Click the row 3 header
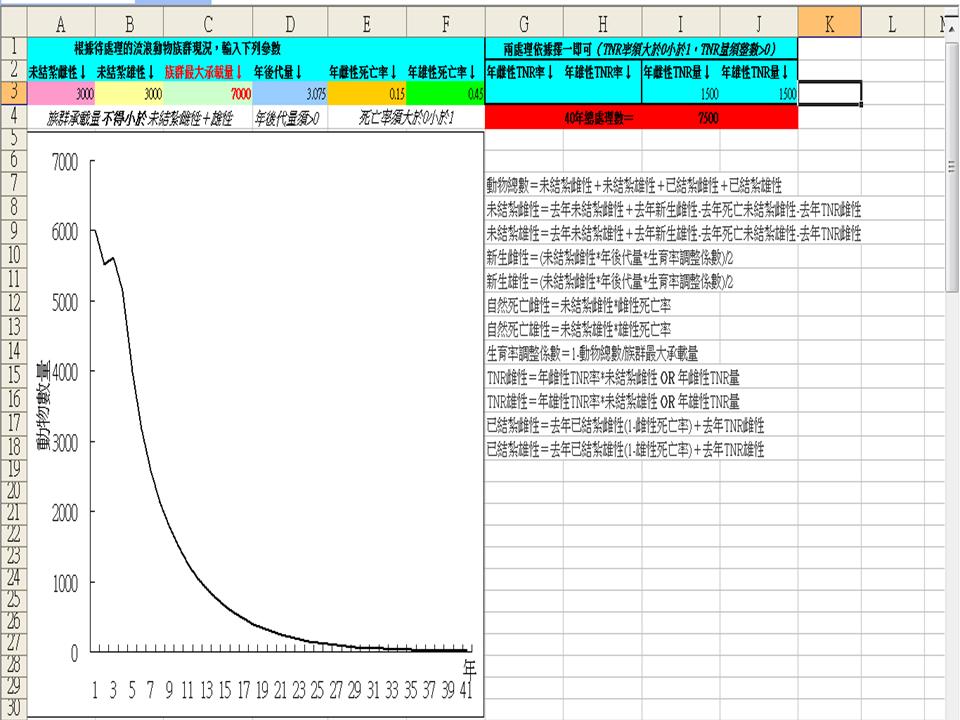Viewport: 960px width, 720px height. pyautogui.click(x=14, y=93)
